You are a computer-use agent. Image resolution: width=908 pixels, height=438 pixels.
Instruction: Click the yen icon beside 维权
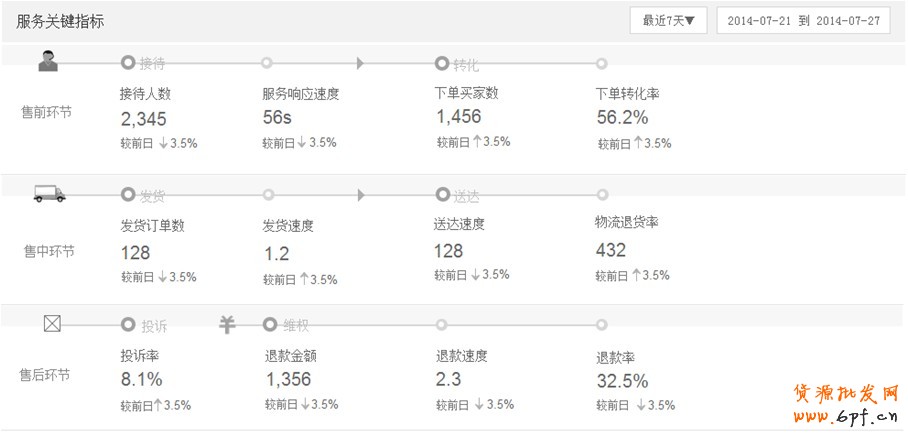227,324
